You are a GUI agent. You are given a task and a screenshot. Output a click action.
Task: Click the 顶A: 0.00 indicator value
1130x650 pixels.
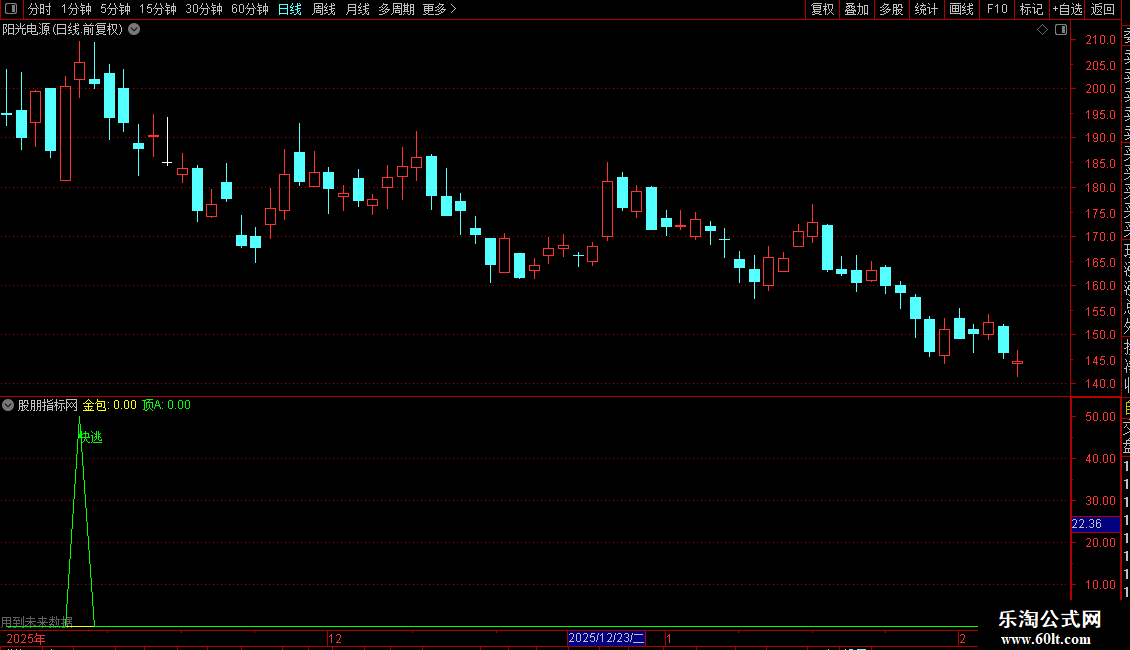166,405
